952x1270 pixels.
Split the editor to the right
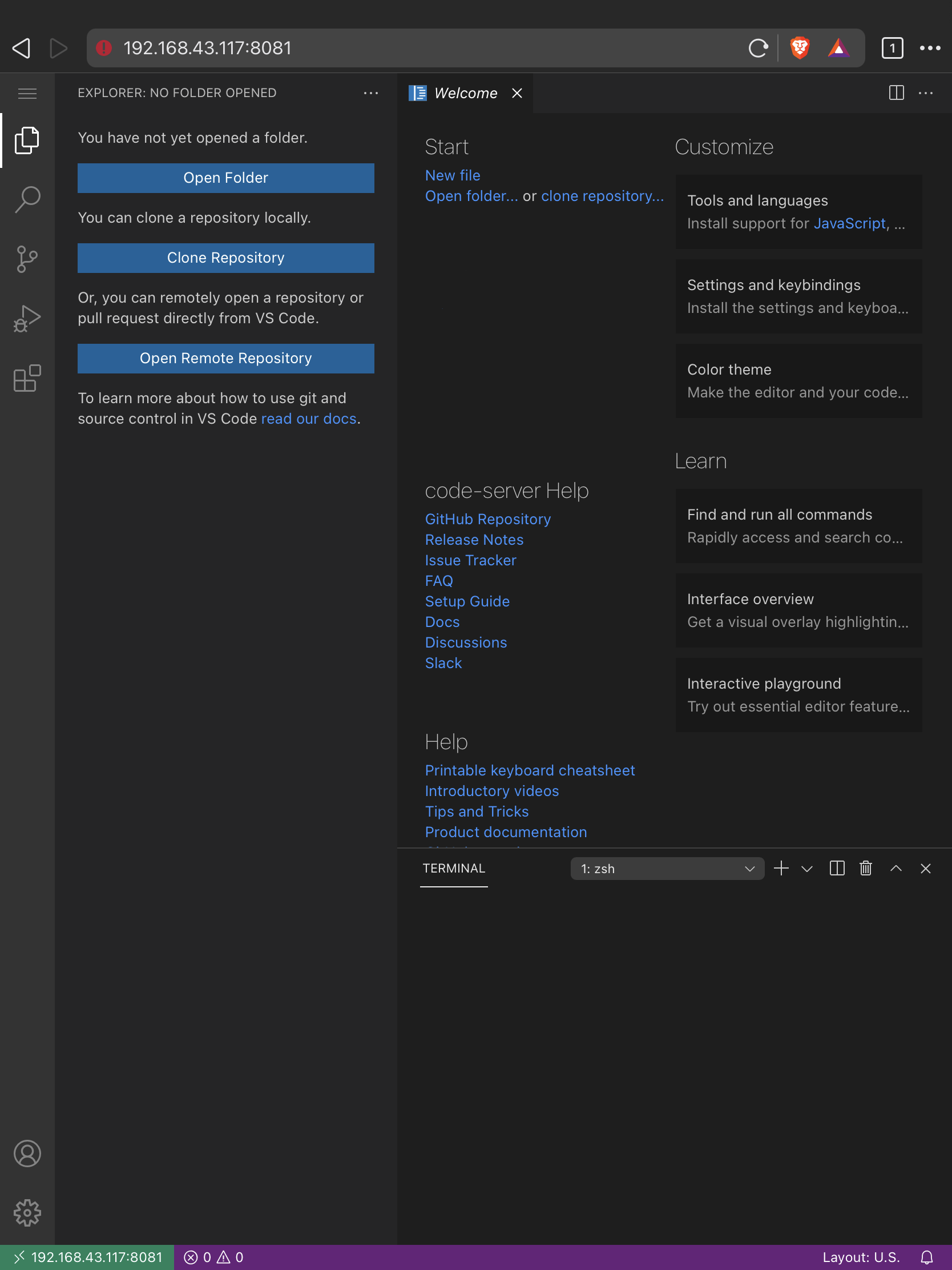click(x=896, y=93)
